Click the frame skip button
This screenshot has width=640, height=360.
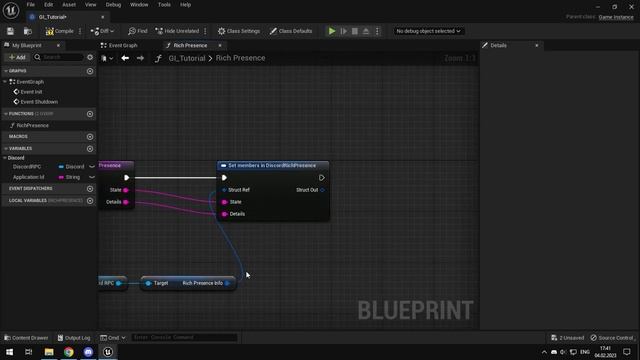coord(344,31)
